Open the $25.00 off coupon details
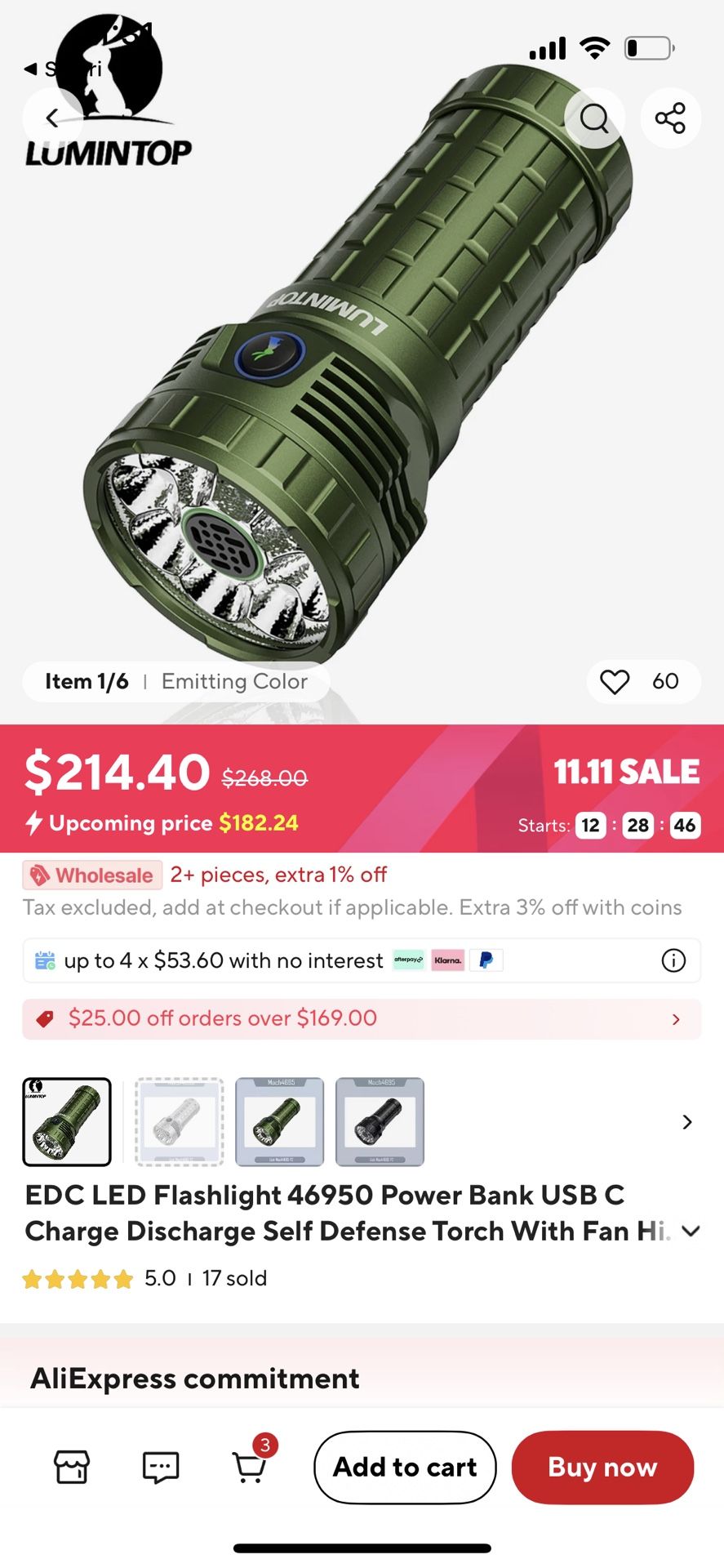This screenshot has width=724, height=1568. (361, 1018)
